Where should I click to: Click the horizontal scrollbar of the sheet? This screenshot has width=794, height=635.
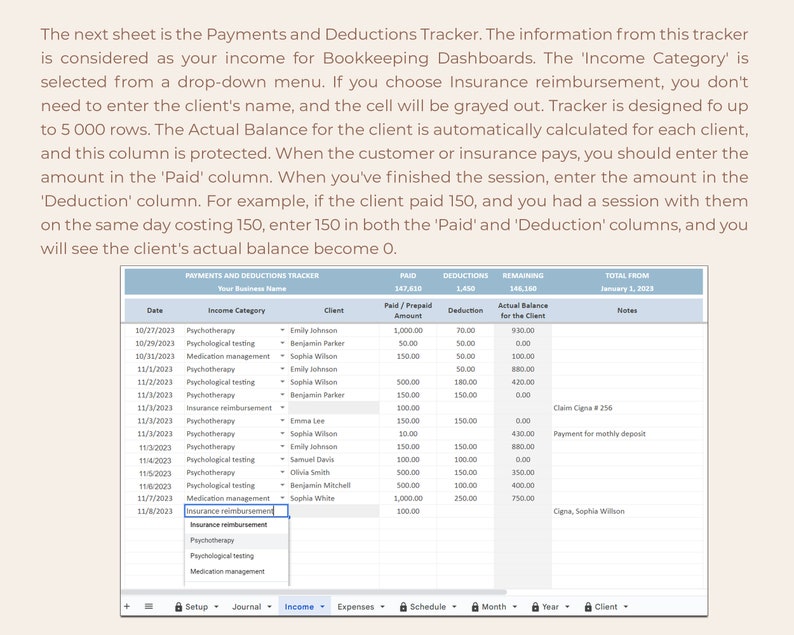(314, 591)
